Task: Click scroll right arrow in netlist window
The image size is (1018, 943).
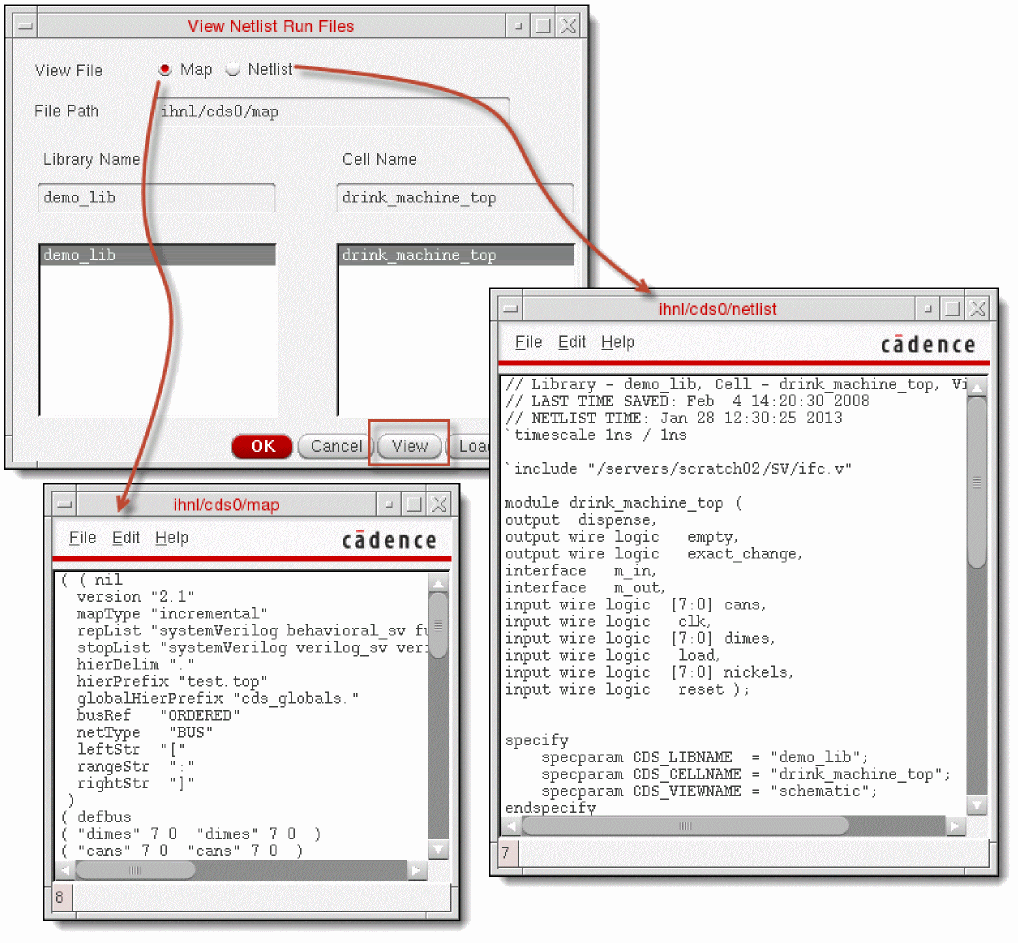Action: [955, 826]
